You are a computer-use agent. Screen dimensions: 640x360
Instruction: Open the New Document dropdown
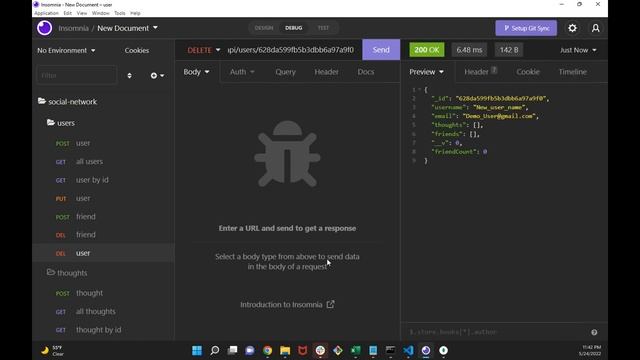click(x=127, y=28)
